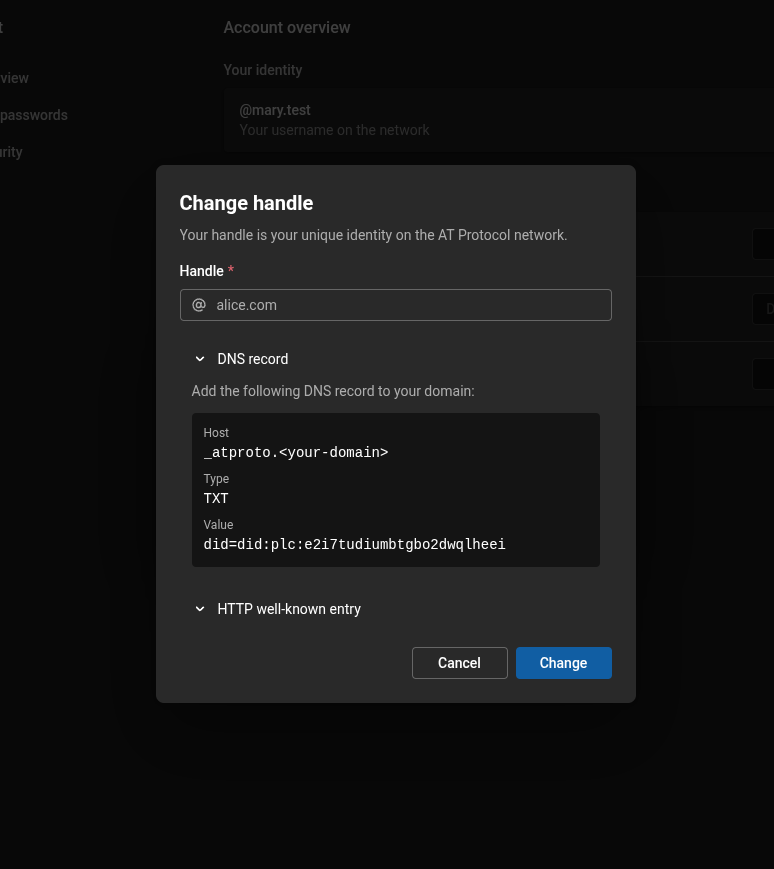Screen dimensions: 774x869
Task: Switch to Security in the sidebar
Action: point(11,152)
